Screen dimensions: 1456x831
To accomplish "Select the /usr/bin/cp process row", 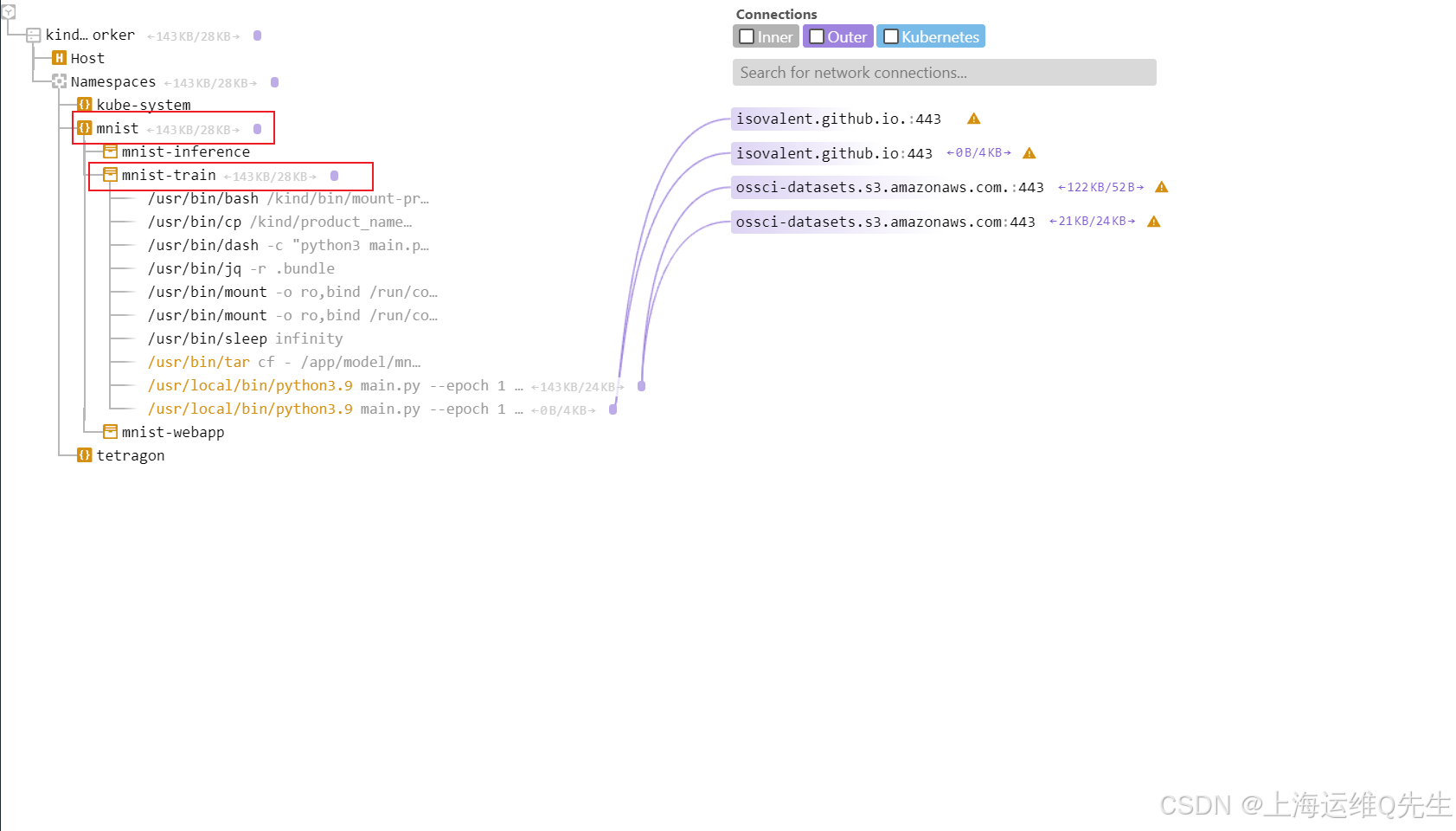I will point(279,222).
